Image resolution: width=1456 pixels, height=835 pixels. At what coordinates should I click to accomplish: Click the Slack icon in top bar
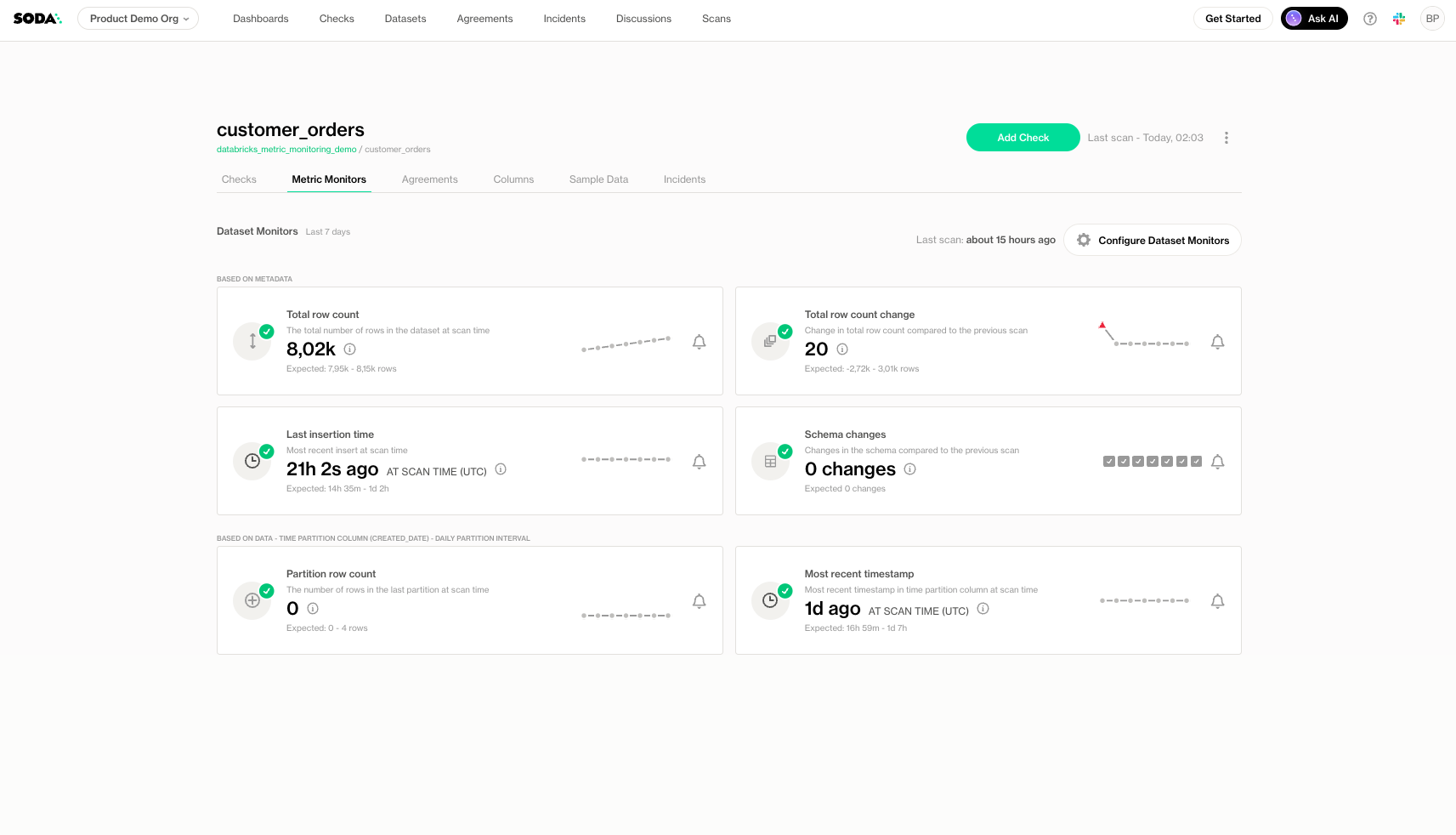point(1398,19)
